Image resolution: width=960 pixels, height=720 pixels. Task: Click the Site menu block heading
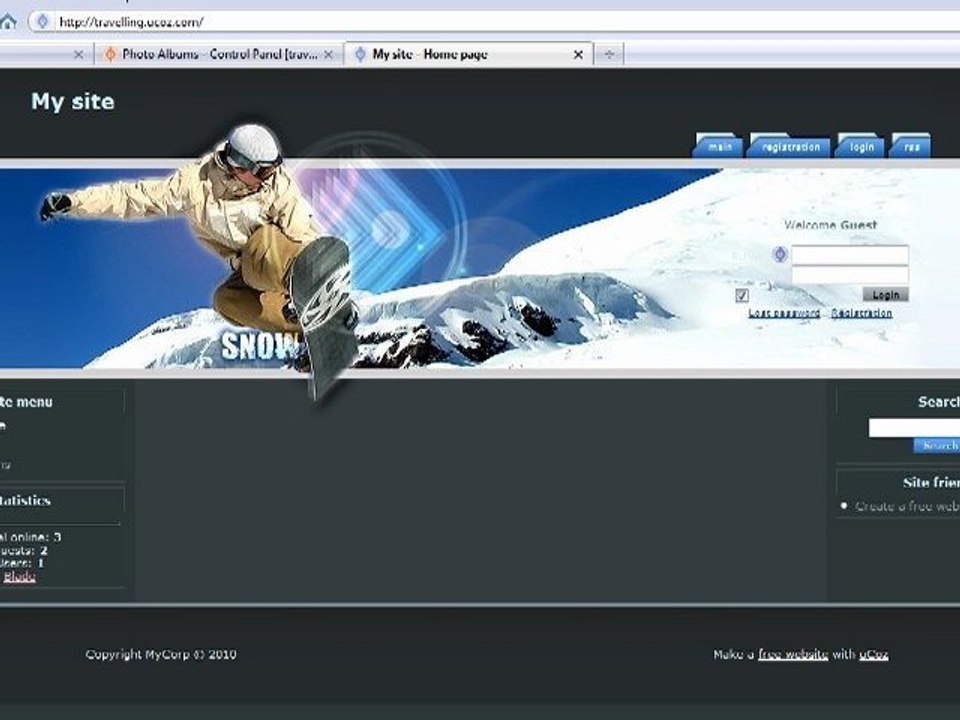[x=26, y=402]
